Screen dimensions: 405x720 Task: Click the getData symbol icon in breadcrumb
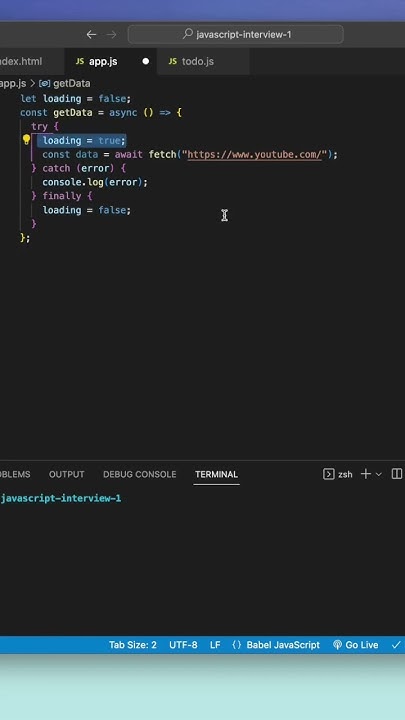[45, 84]
